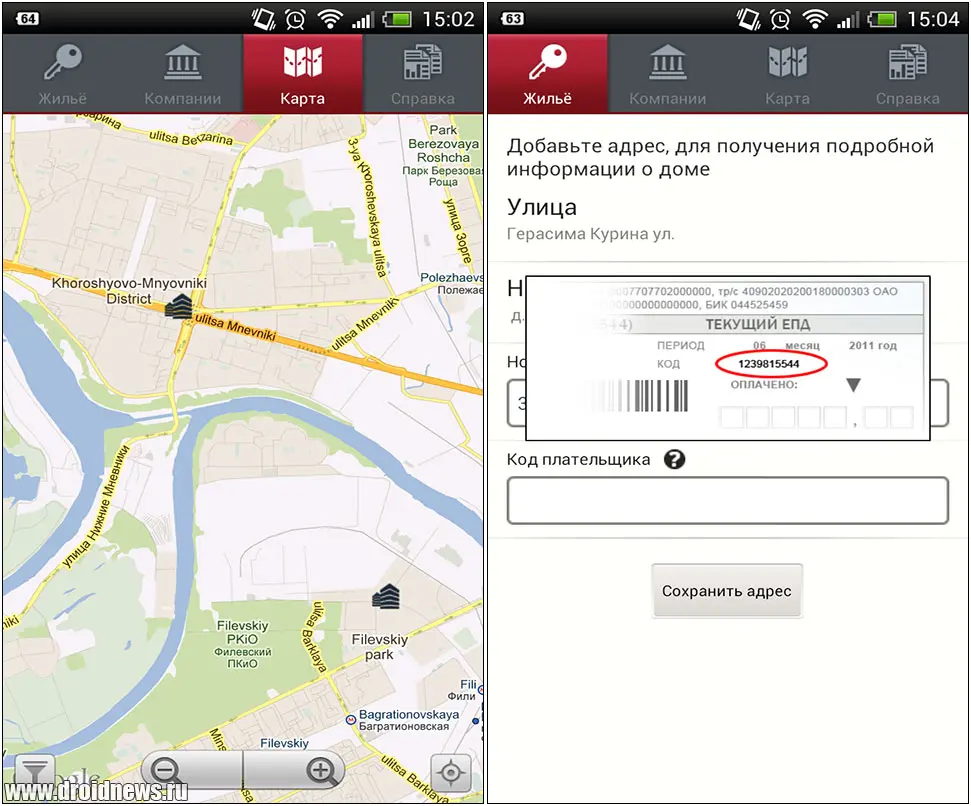Tap the clock 15:04 in right status bar
971x806 pixels.
coord(933,19)
